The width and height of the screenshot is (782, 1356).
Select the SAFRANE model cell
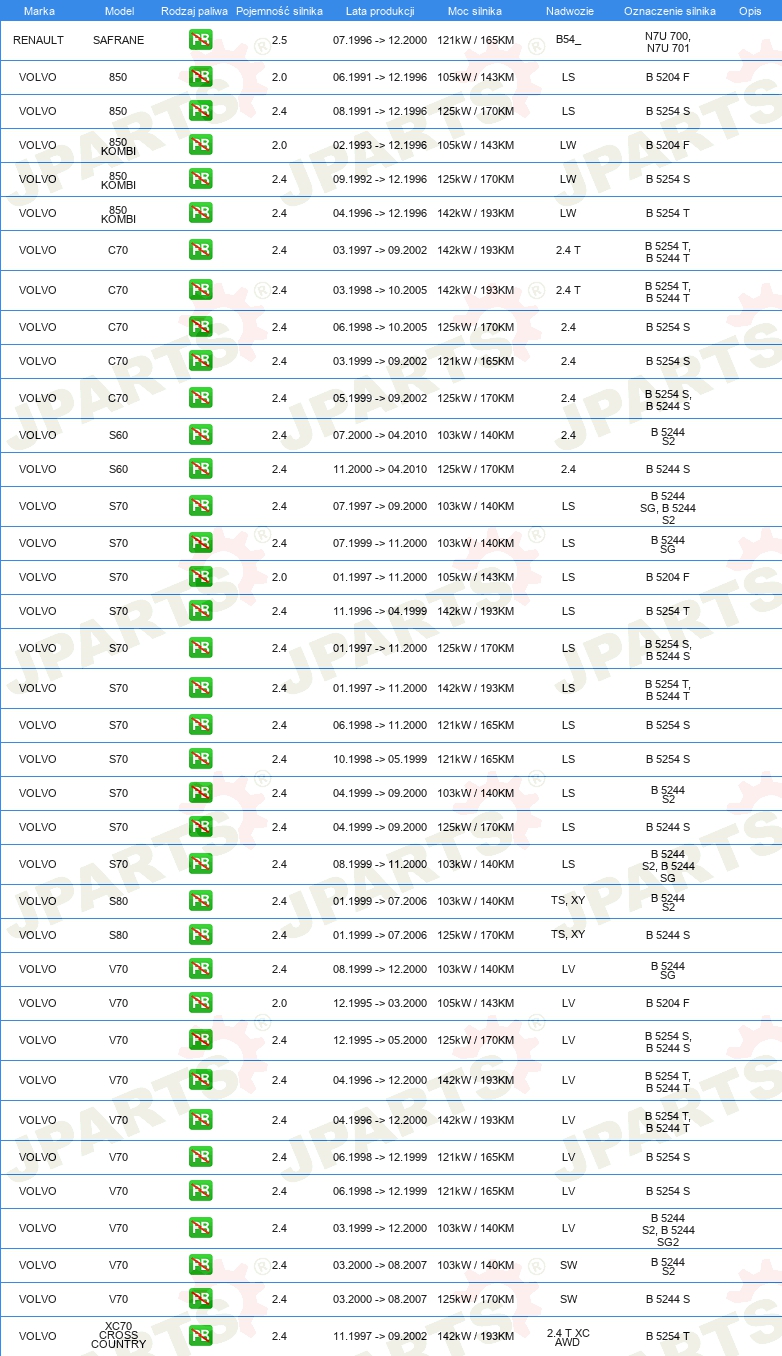coord(118,40)
